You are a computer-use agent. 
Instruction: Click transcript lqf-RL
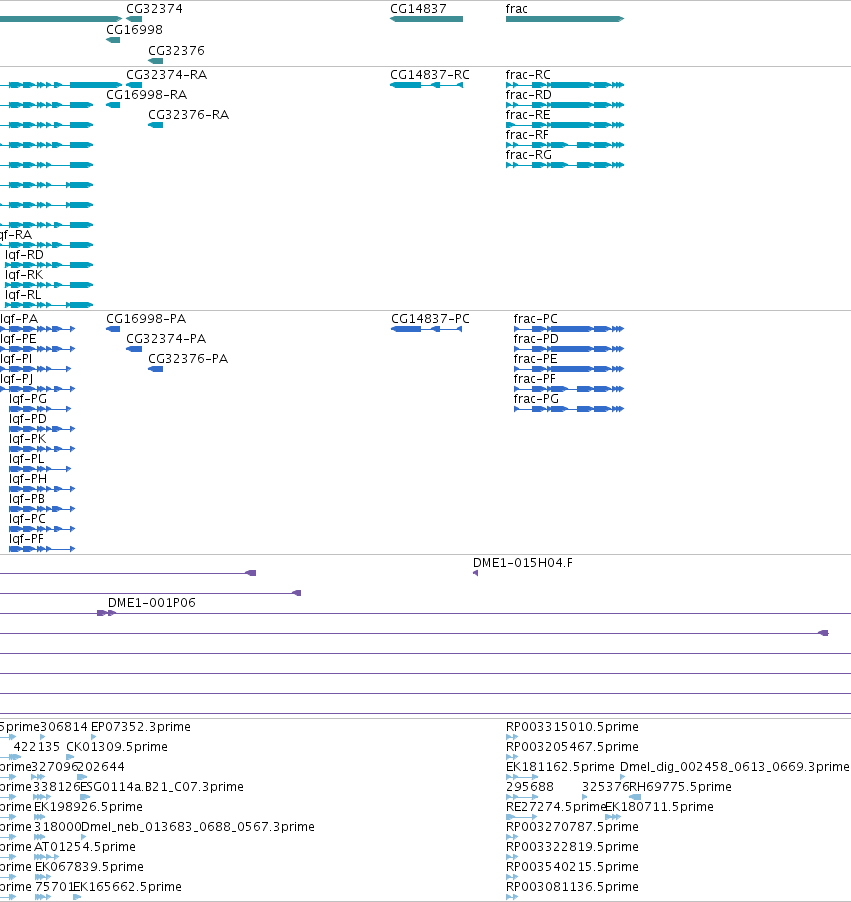pyautogui.click(x=23, y=295)
